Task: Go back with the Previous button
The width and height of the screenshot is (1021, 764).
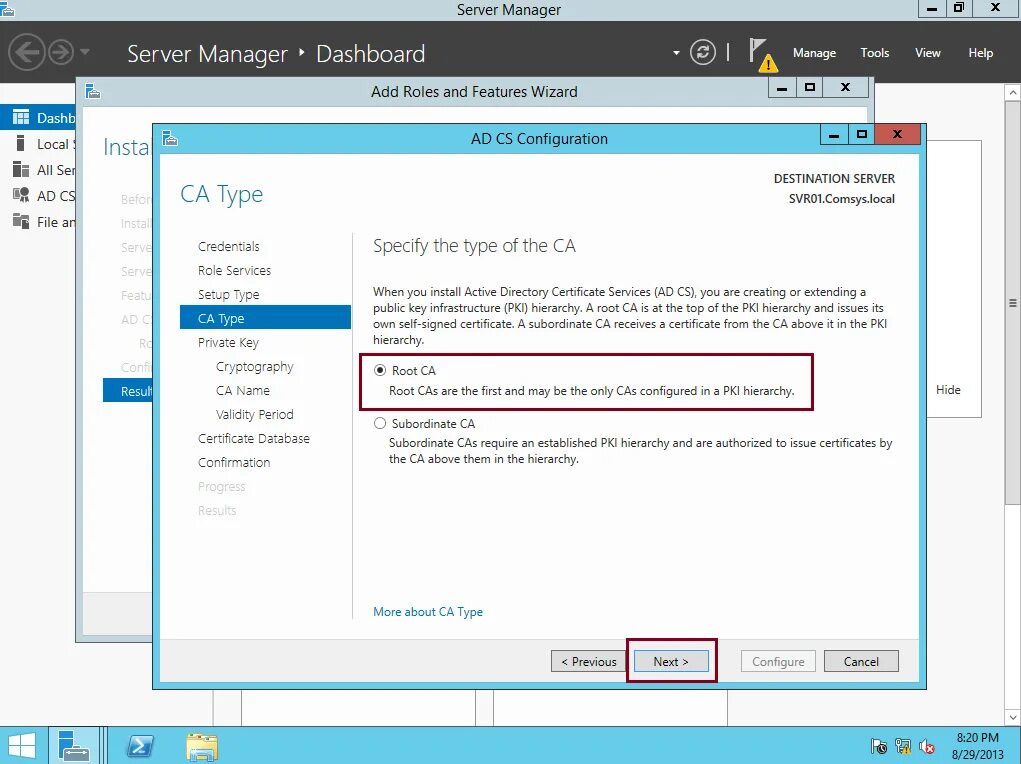Action: pos(589,661)
